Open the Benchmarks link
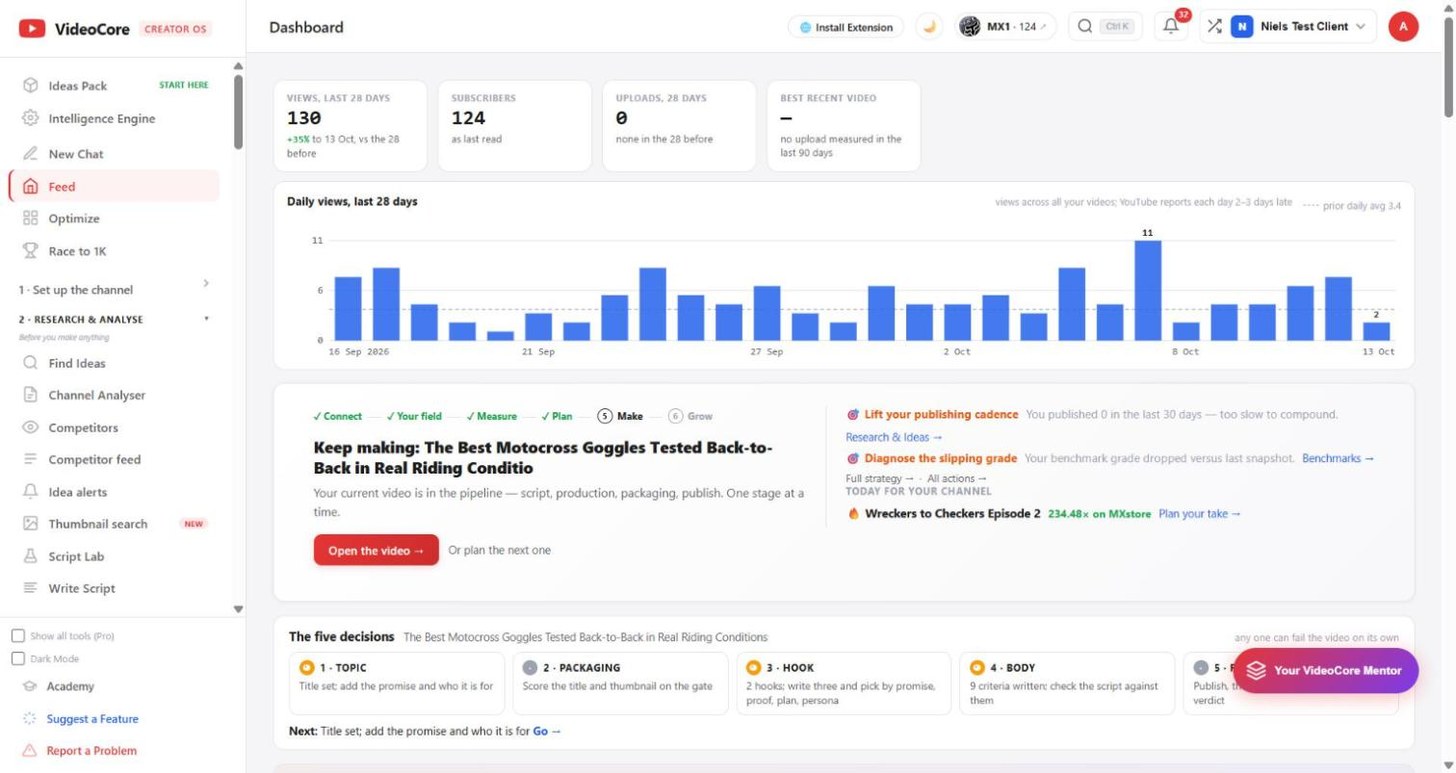Viewport: 1456px width, 773px height. [x=1338, y=458]
